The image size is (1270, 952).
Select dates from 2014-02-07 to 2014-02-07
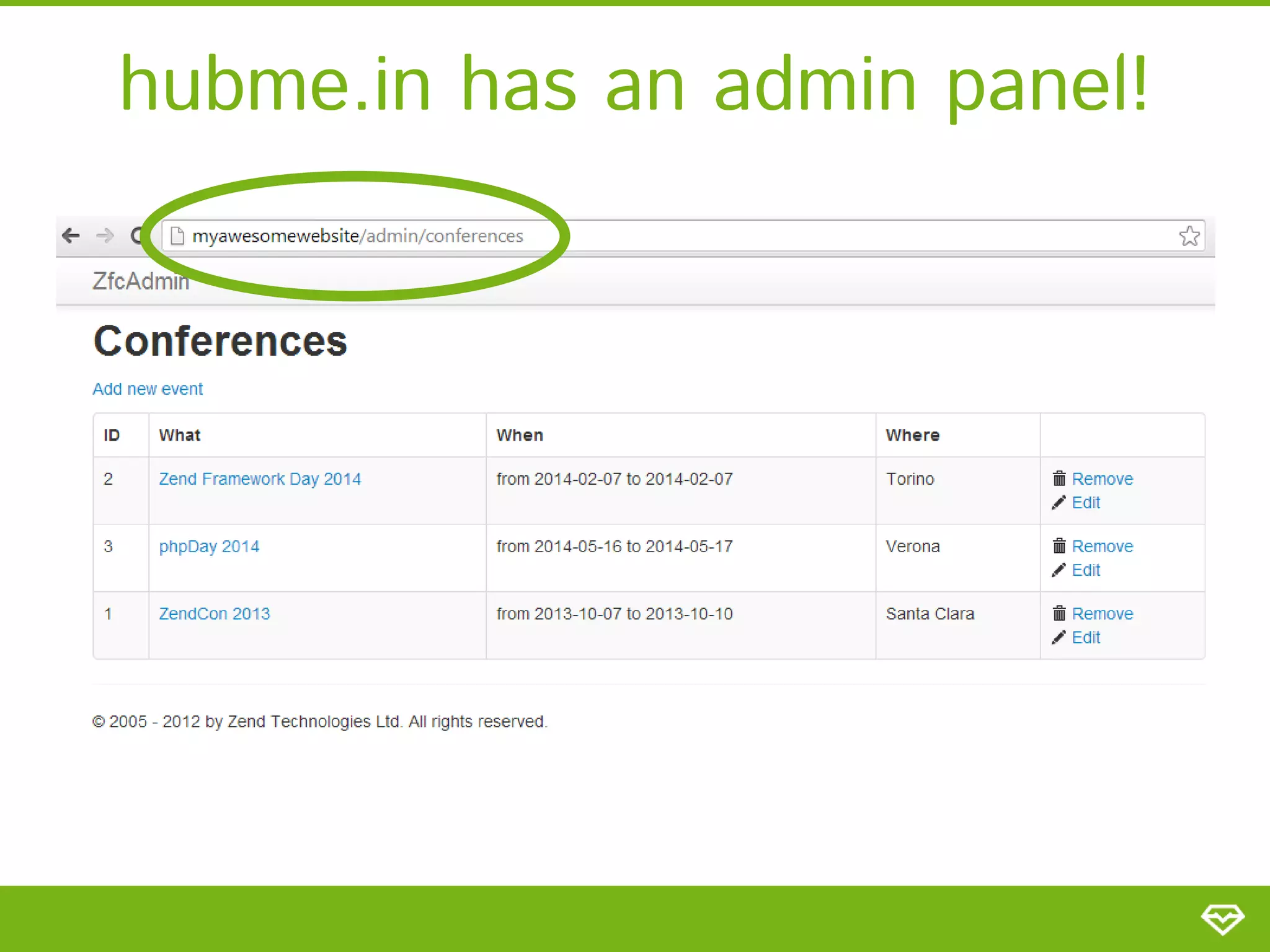click(x=615, y=479)
